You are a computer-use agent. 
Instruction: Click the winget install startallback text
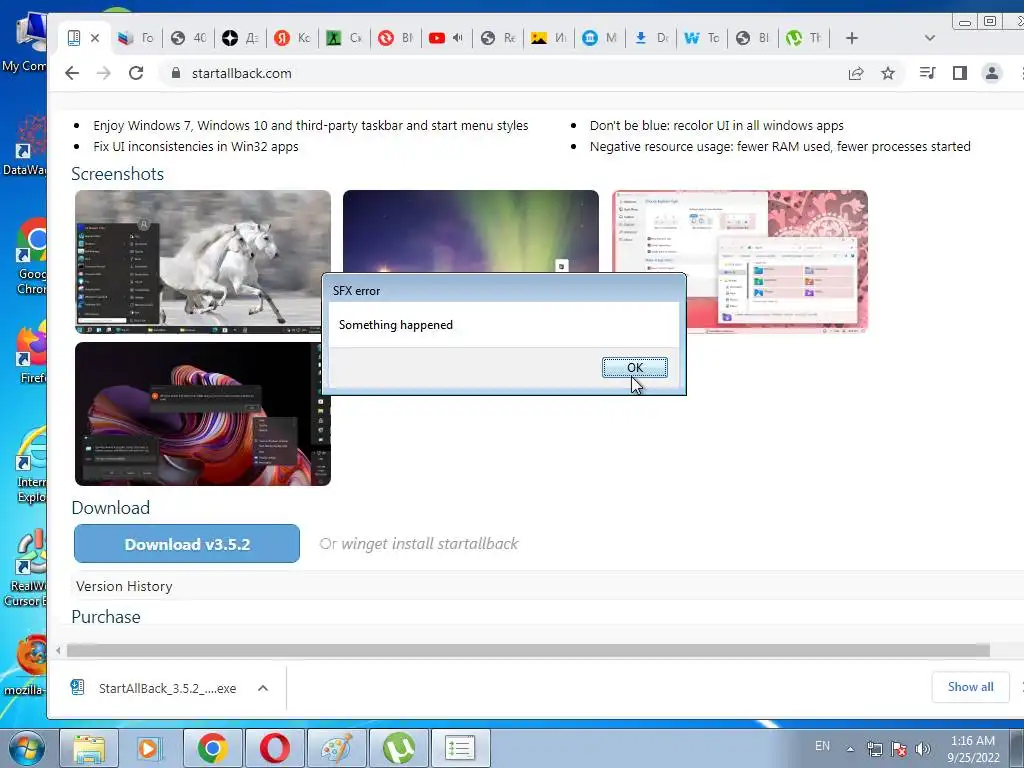point(430,544)
